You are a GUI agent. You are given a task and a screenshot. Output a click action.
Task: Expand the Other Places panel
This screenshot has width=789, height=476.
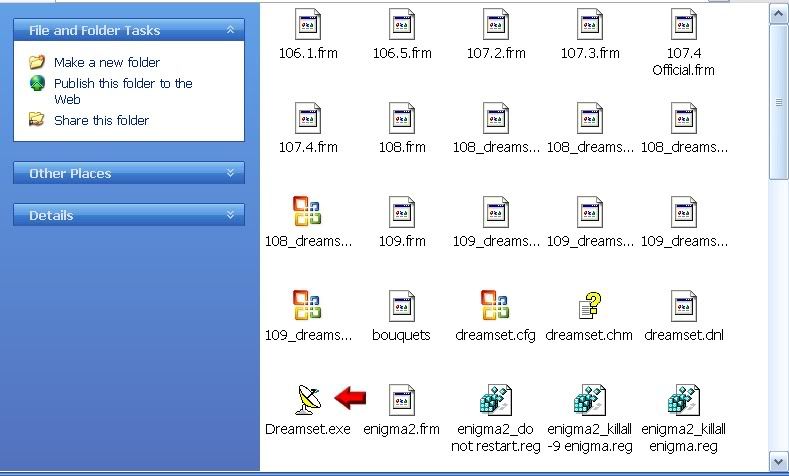[230, 173]
